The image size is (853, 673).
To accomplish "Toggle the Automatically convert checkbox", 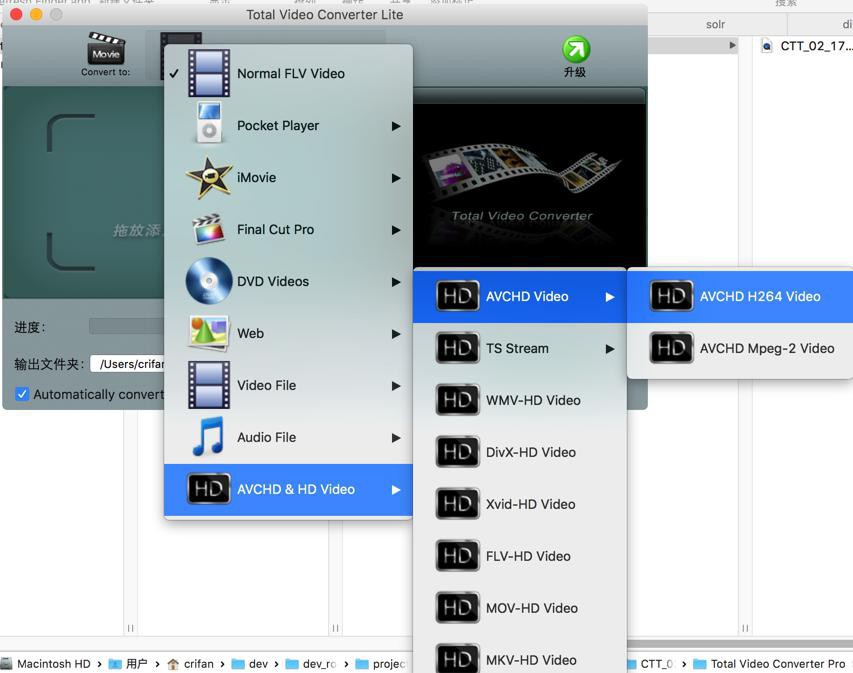I will pos(22,394).
